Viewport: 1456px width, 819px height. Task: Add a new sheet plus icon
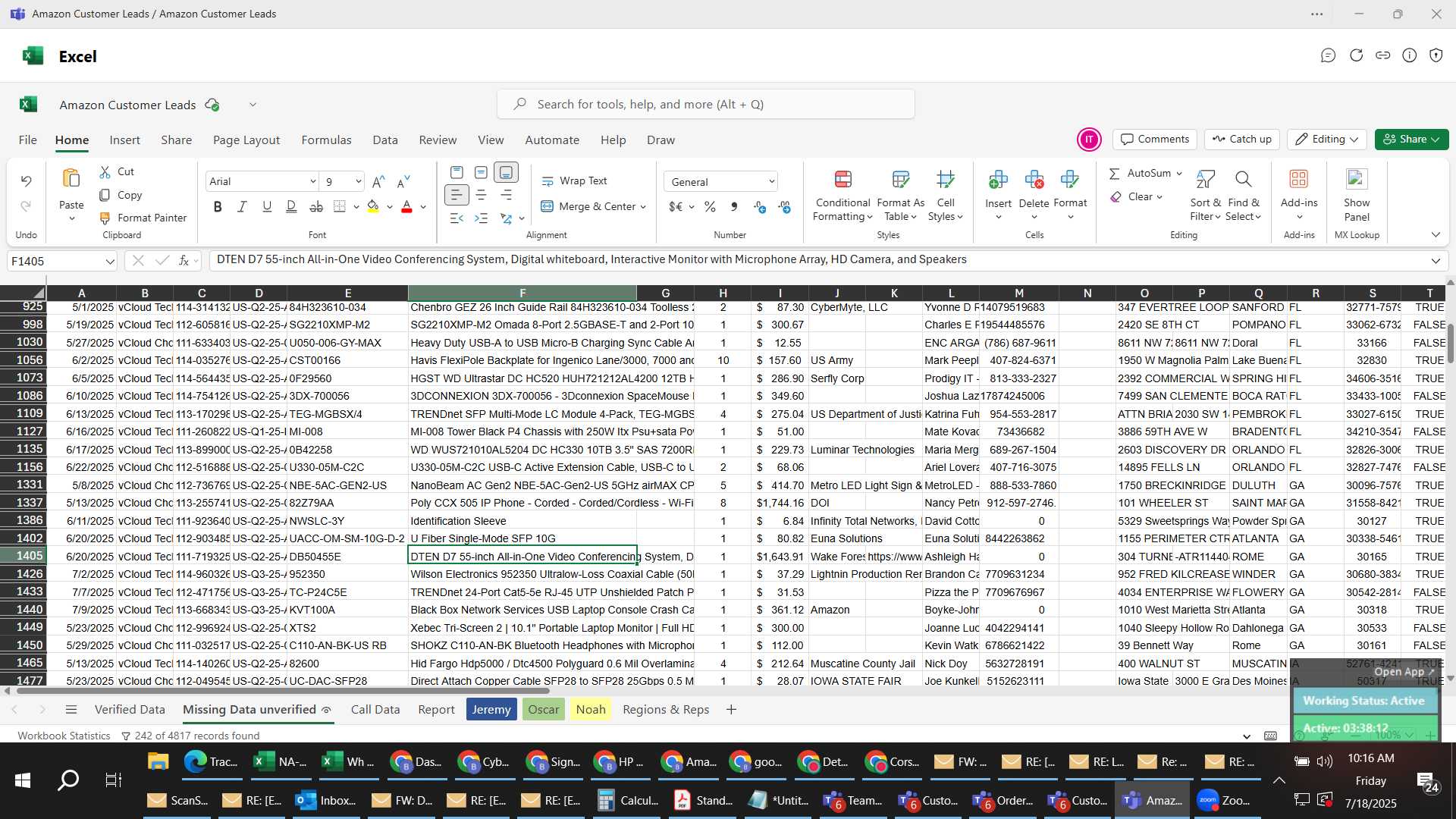(x=731, y=710)
